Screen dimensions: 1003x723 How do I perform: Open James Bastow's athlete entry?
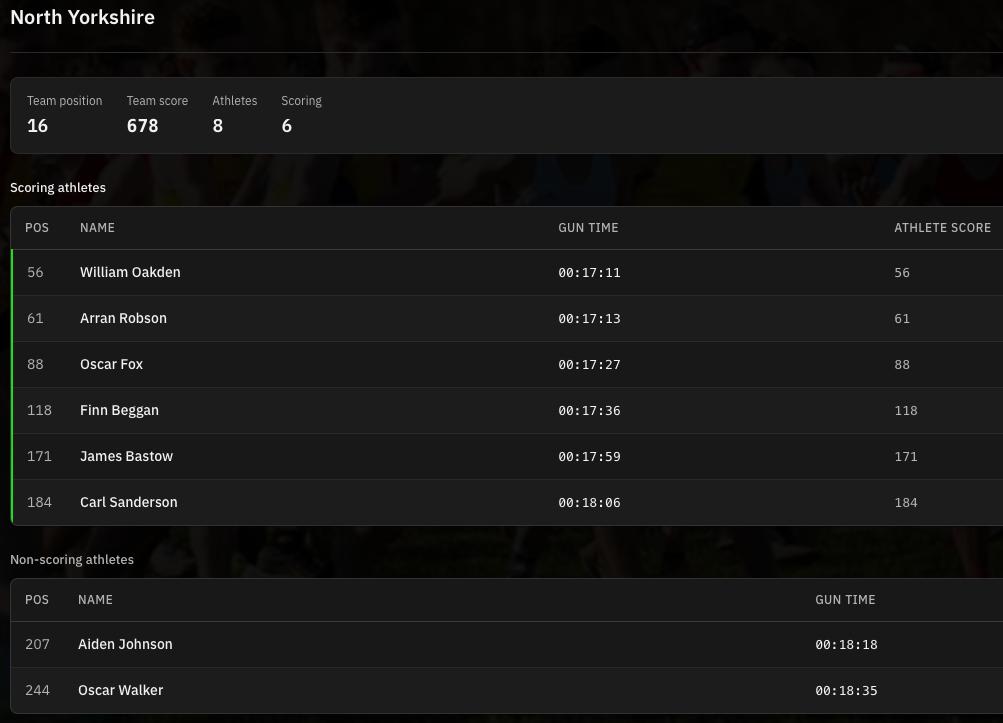126,456
